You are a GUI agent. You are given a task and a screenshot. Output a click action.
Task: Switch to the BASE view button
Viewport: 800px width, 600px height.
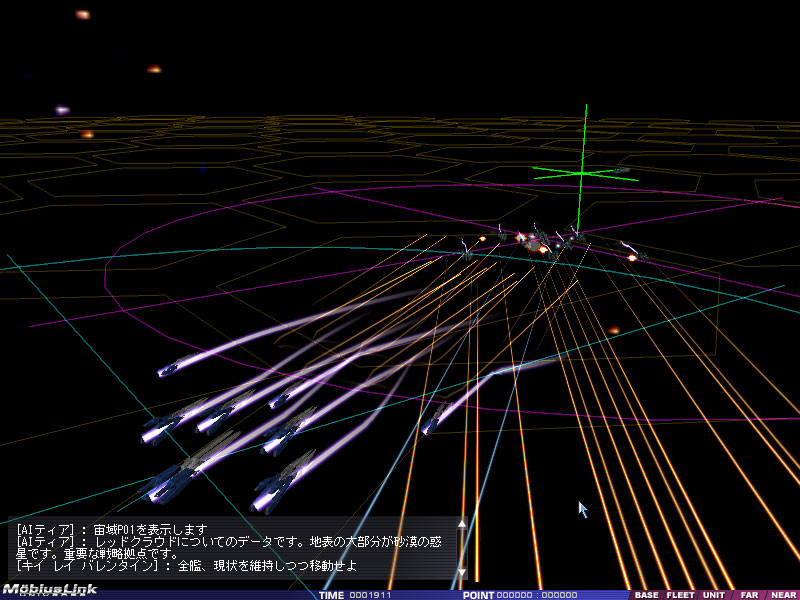646,595
